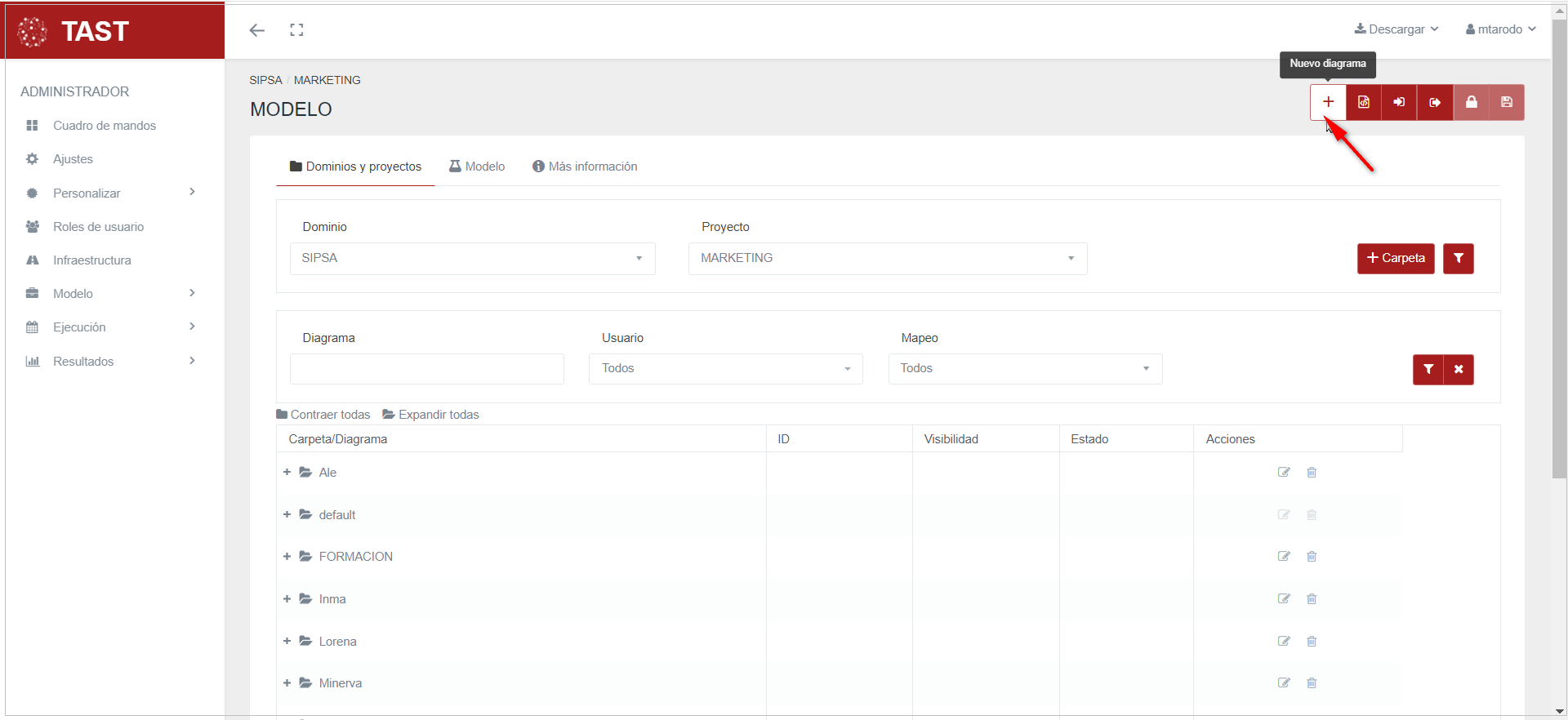Click the save disk icon in toolbar

[1506, 102]
